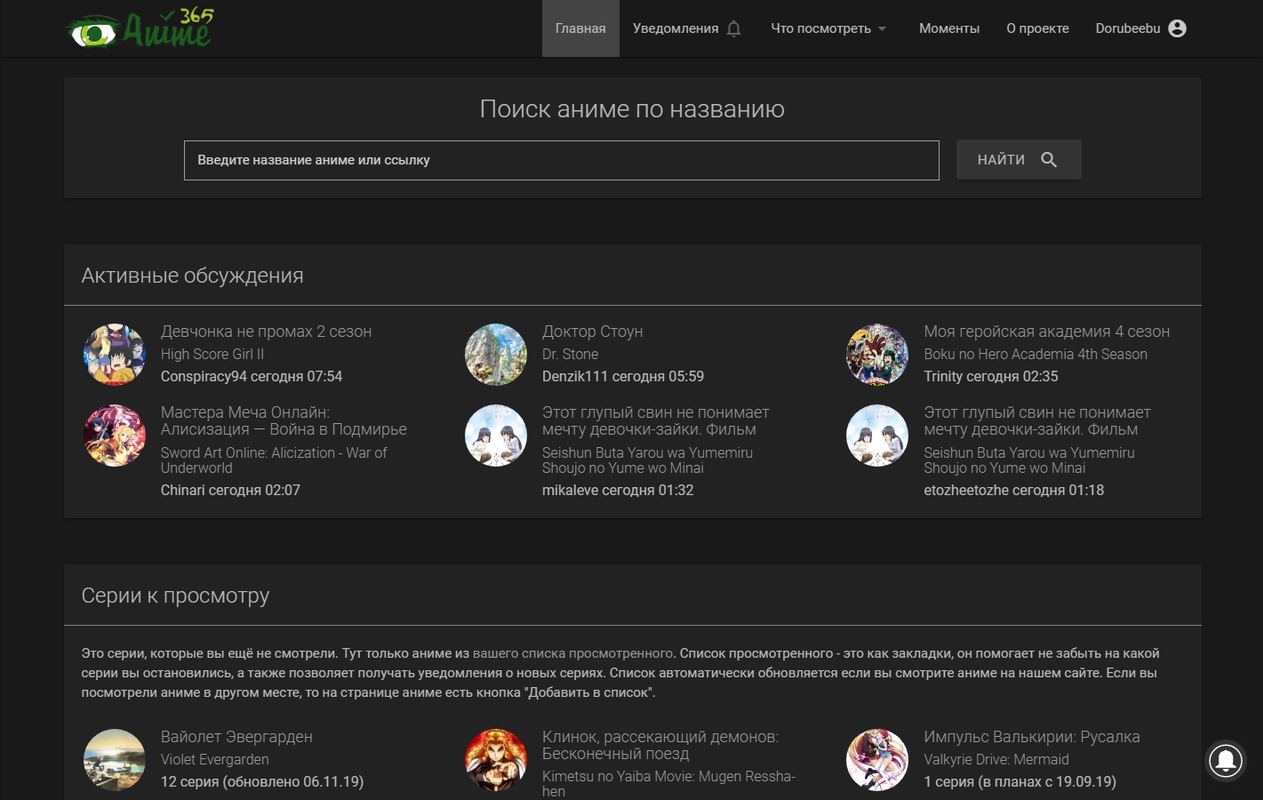Open the 'Моменты' menu item
The image size is (1263, 800).
click(949, 29)
